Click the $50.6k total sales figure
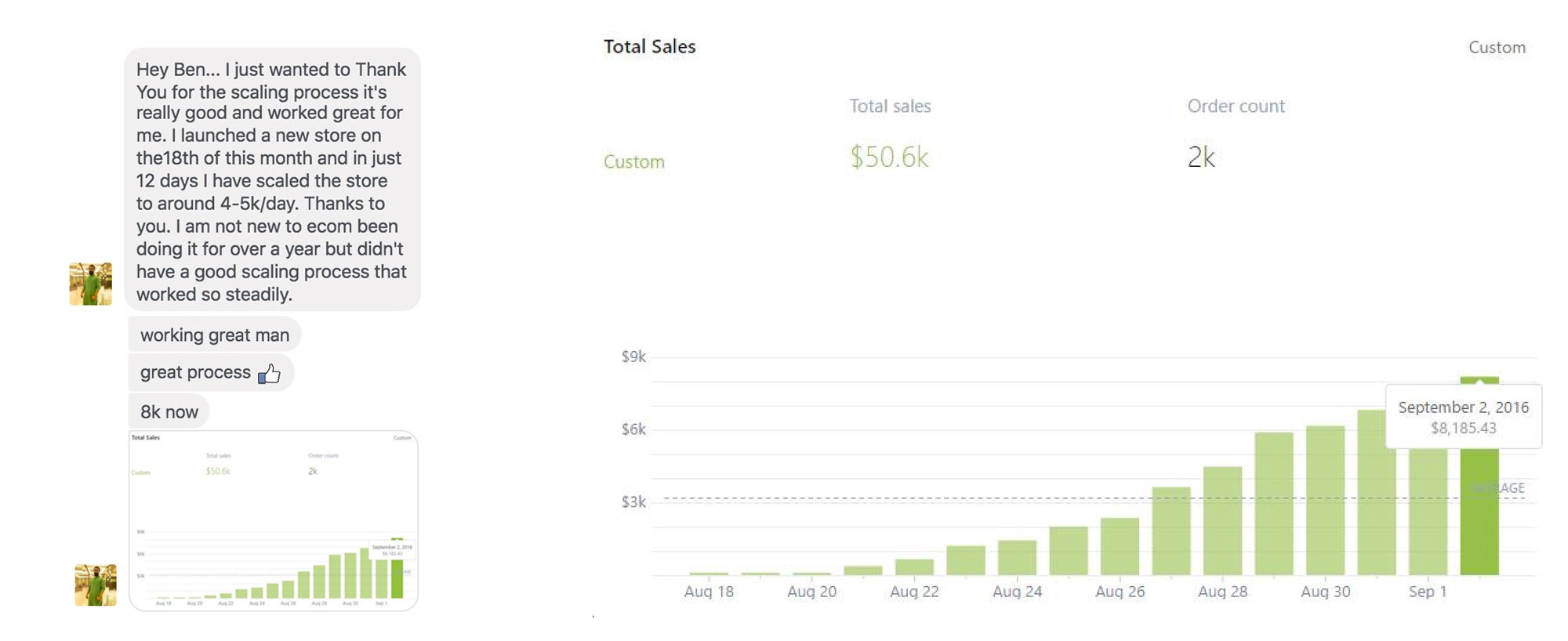Viewport: 1568px width, 641px height. [889, 158]
